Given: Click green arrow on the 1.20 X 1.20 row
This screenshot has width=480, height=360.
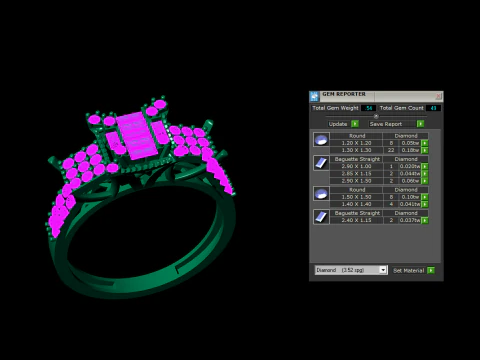Looking at the screenshot, I should [425, 143].
